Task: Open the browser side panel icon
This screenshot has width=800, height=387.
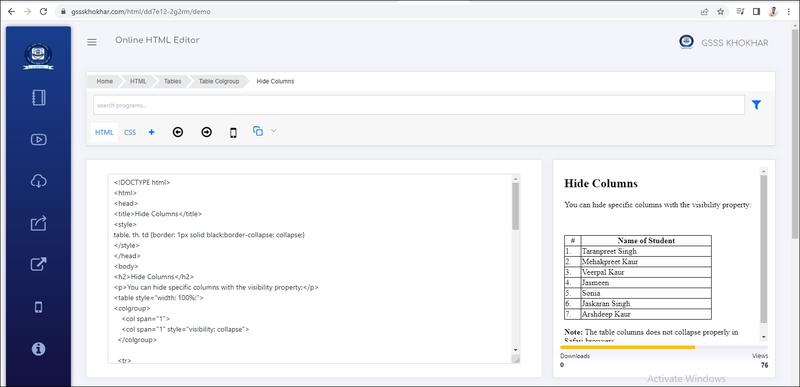Action: click(757, 11)
